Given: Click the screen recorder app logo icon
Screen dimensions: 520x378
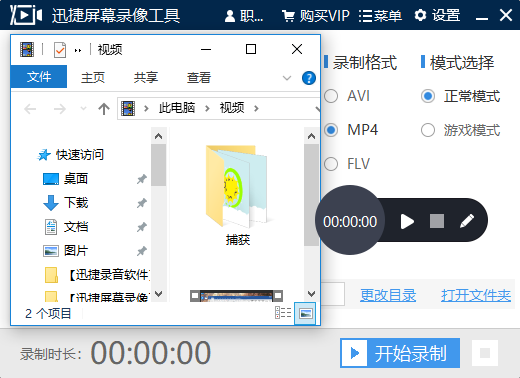Looking at the screenshot, I should [x=26, y=15].
